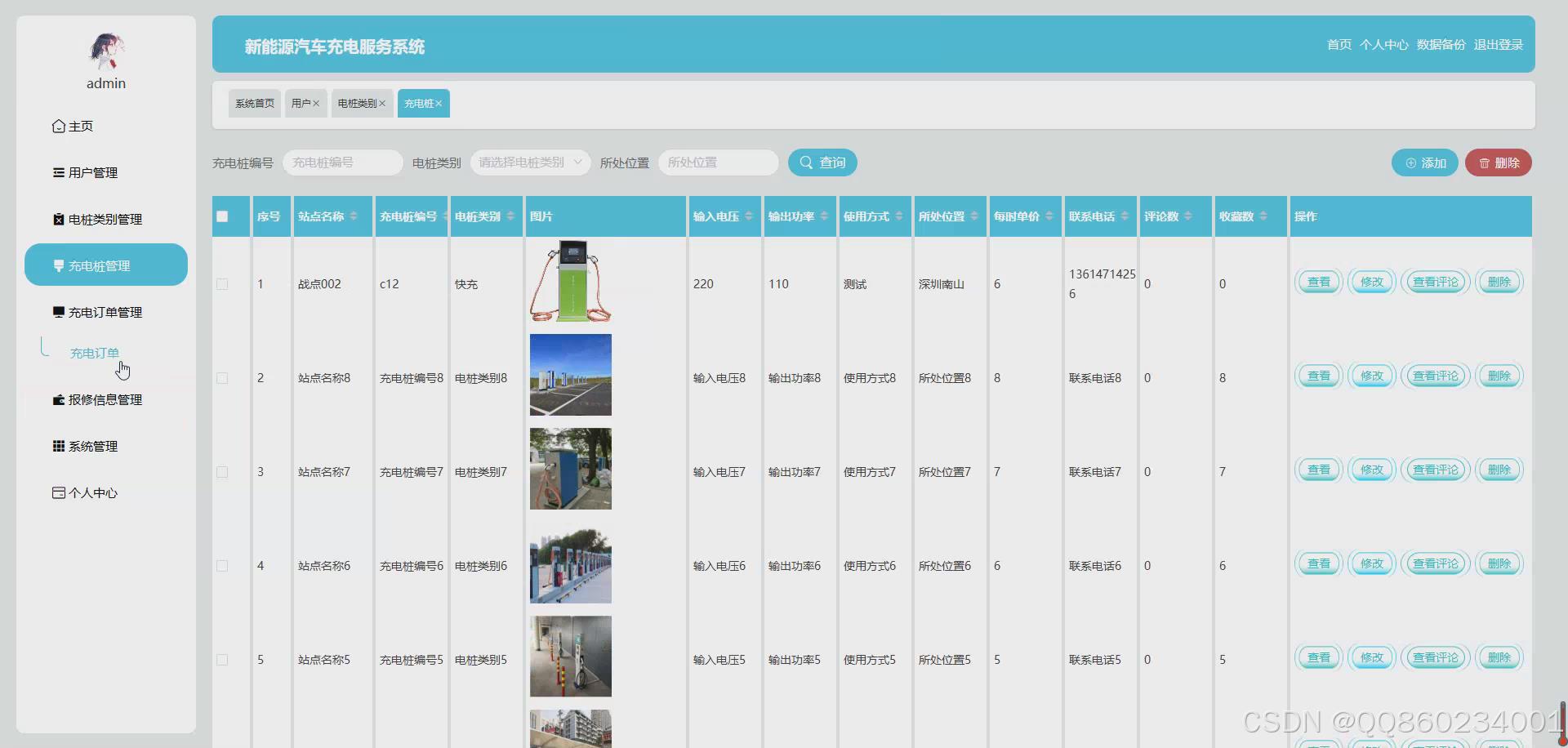
Task: Switch to 系统首页 tab
Action: pyautogui.click(x=255, y=103)
